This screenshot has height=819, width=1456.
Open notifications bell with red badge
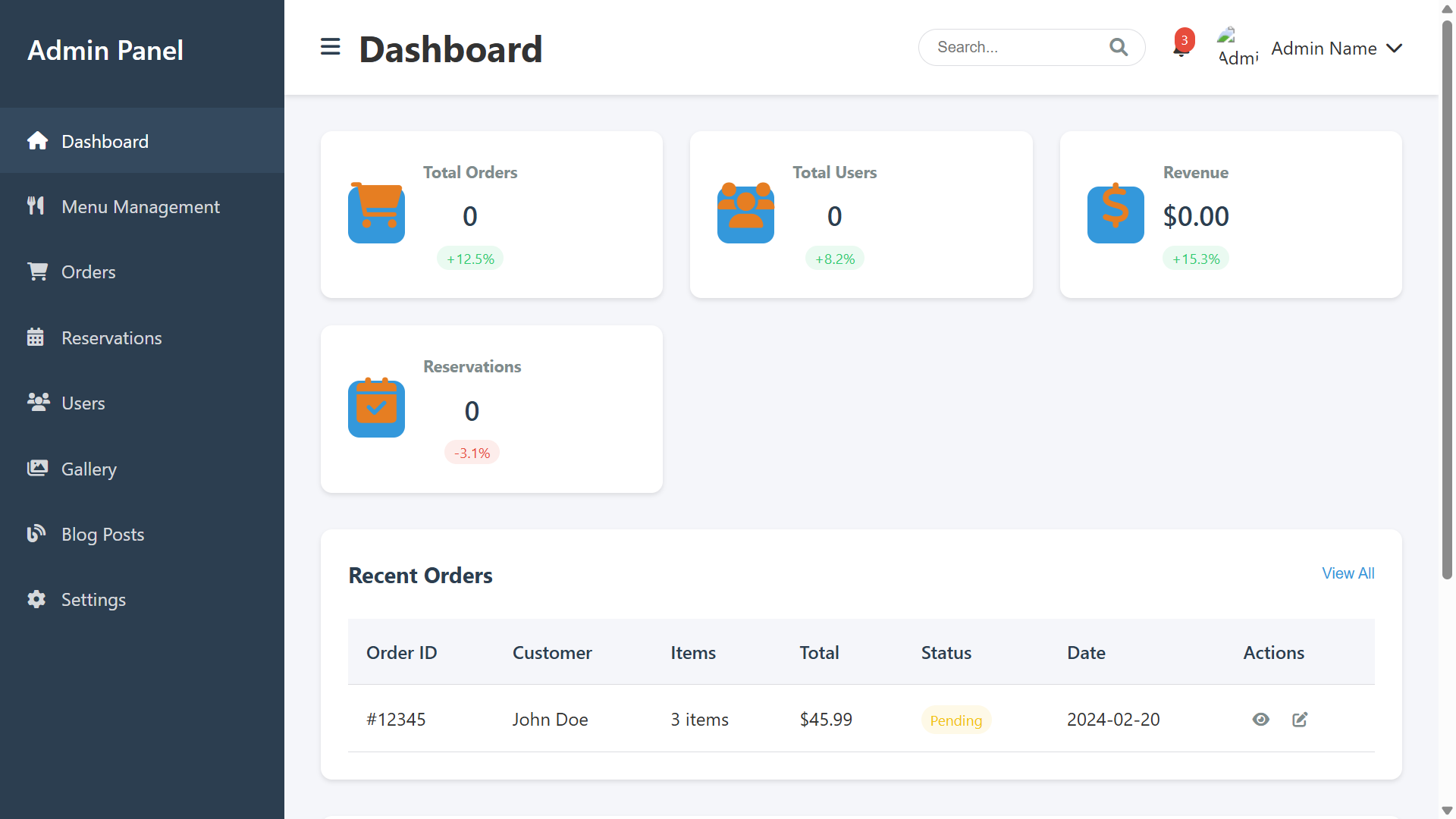tap(1181, 47)
